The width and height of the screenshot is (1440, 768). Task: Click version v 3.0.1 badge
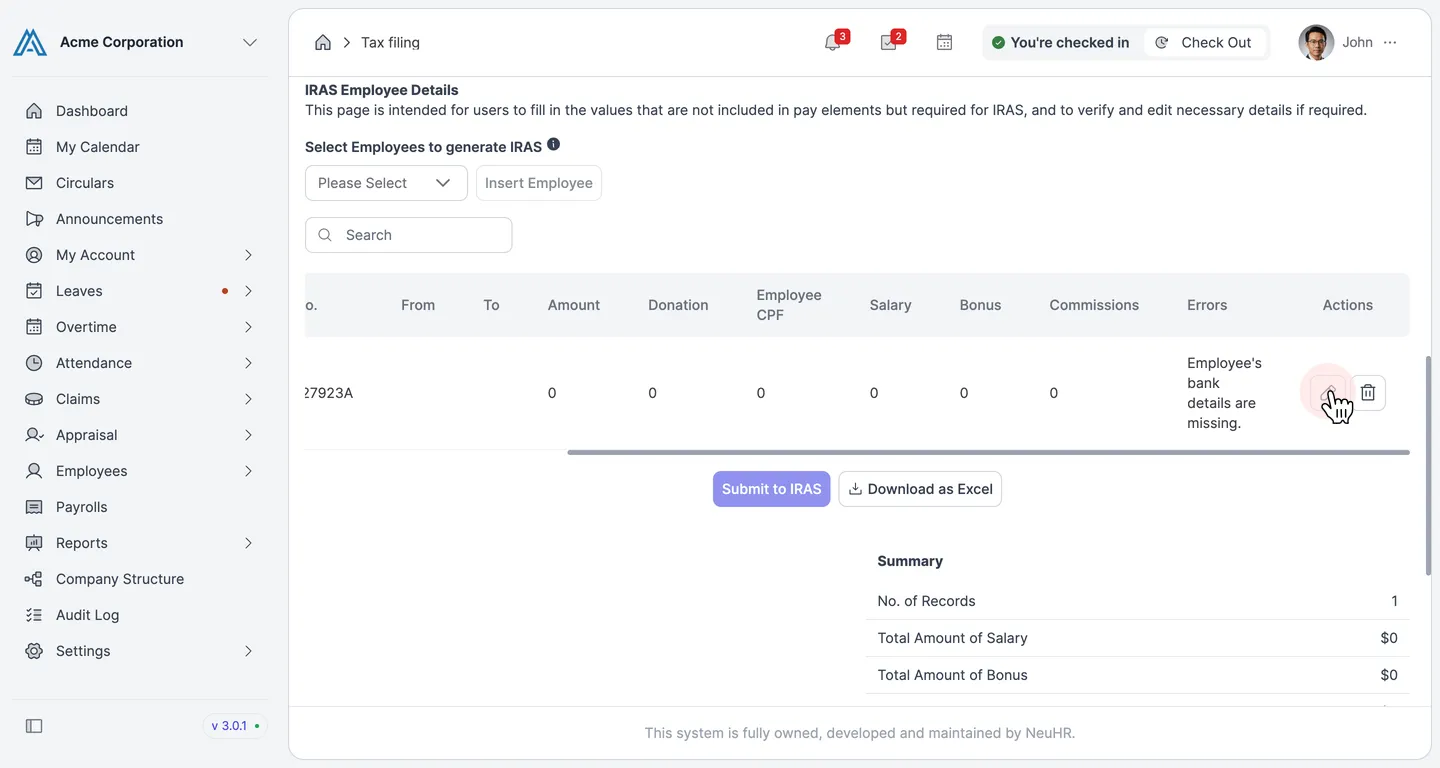click(x=236, y=726)
